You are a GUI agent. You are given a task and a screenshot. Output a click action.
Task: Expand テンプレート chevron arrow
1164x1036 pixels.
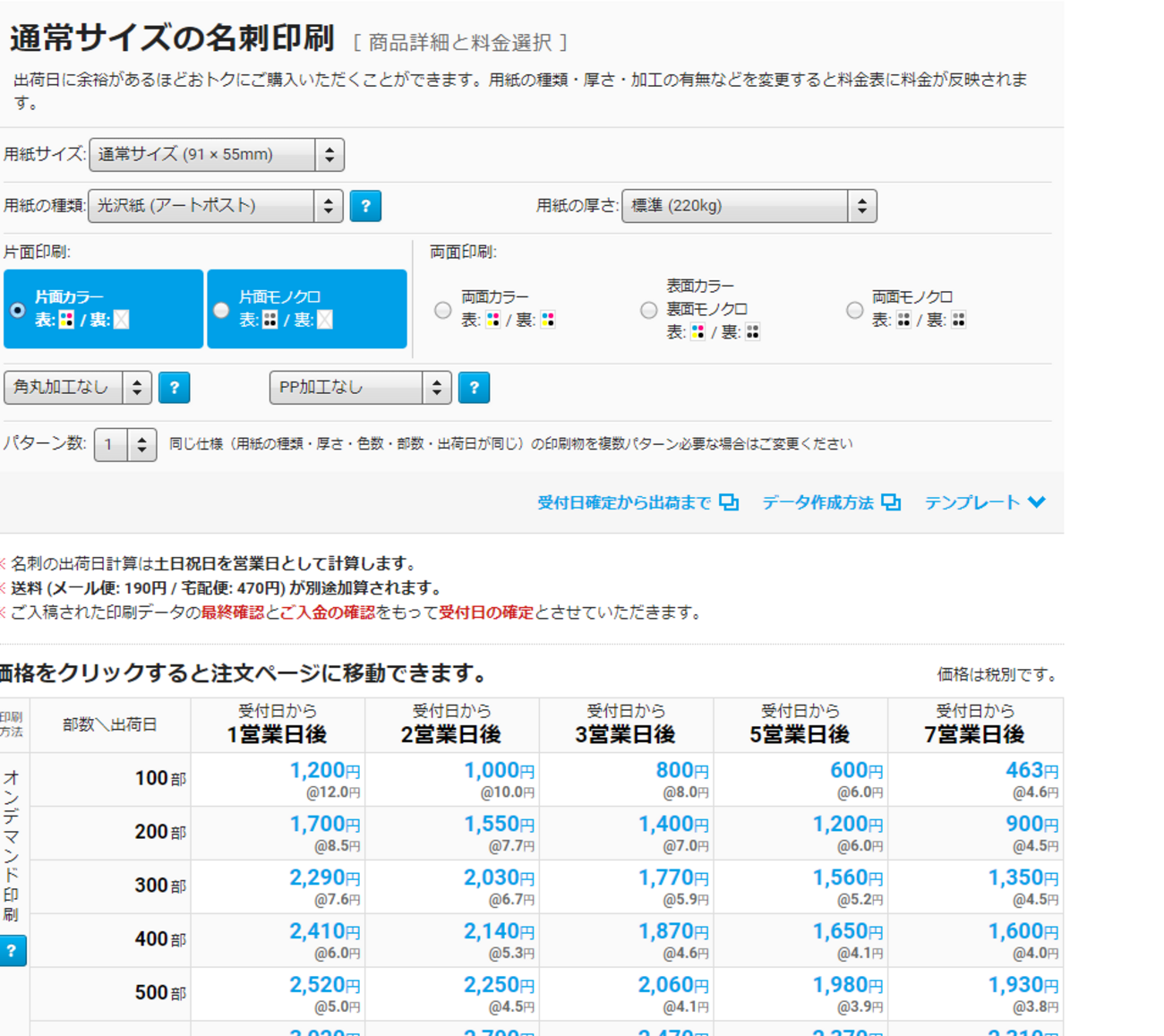point(1037,502)
